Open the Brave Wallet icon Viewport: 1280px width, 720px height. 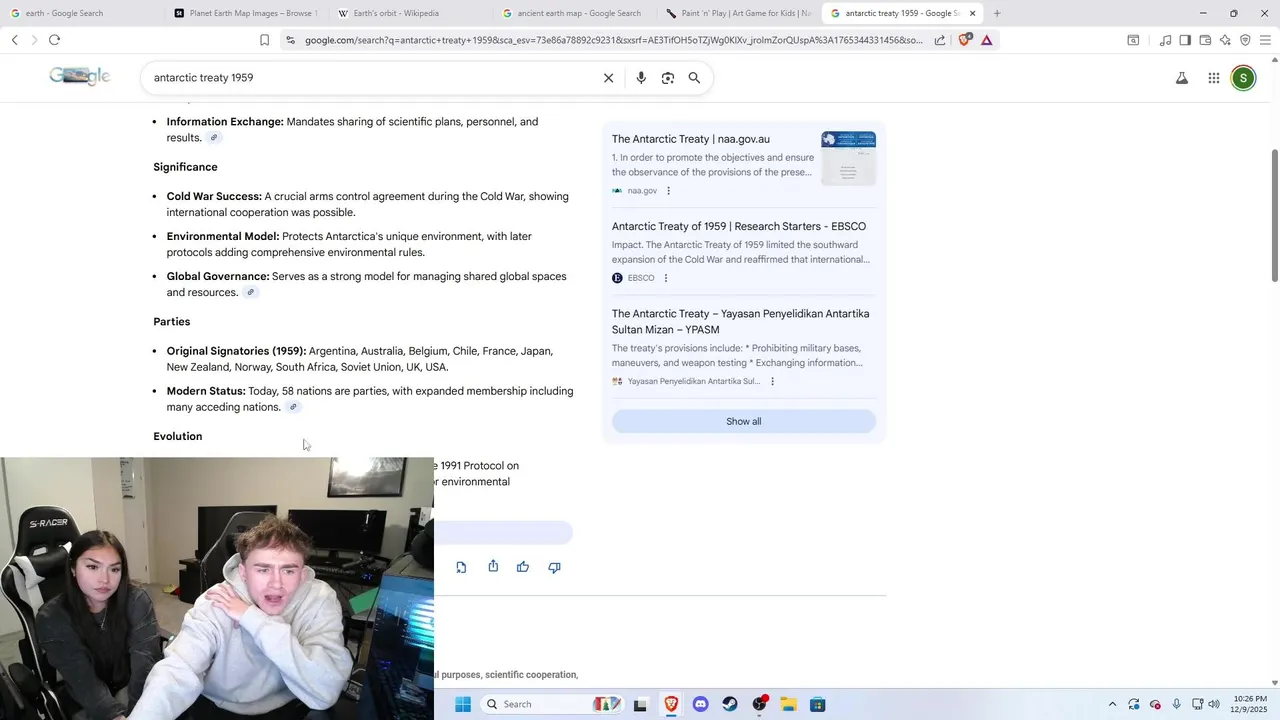tap(1205, 40)
